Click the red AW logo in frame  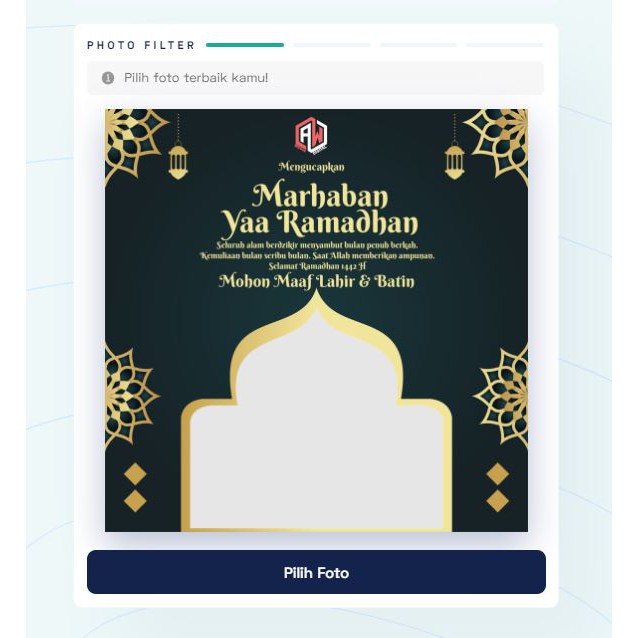[x=311, y=135]
